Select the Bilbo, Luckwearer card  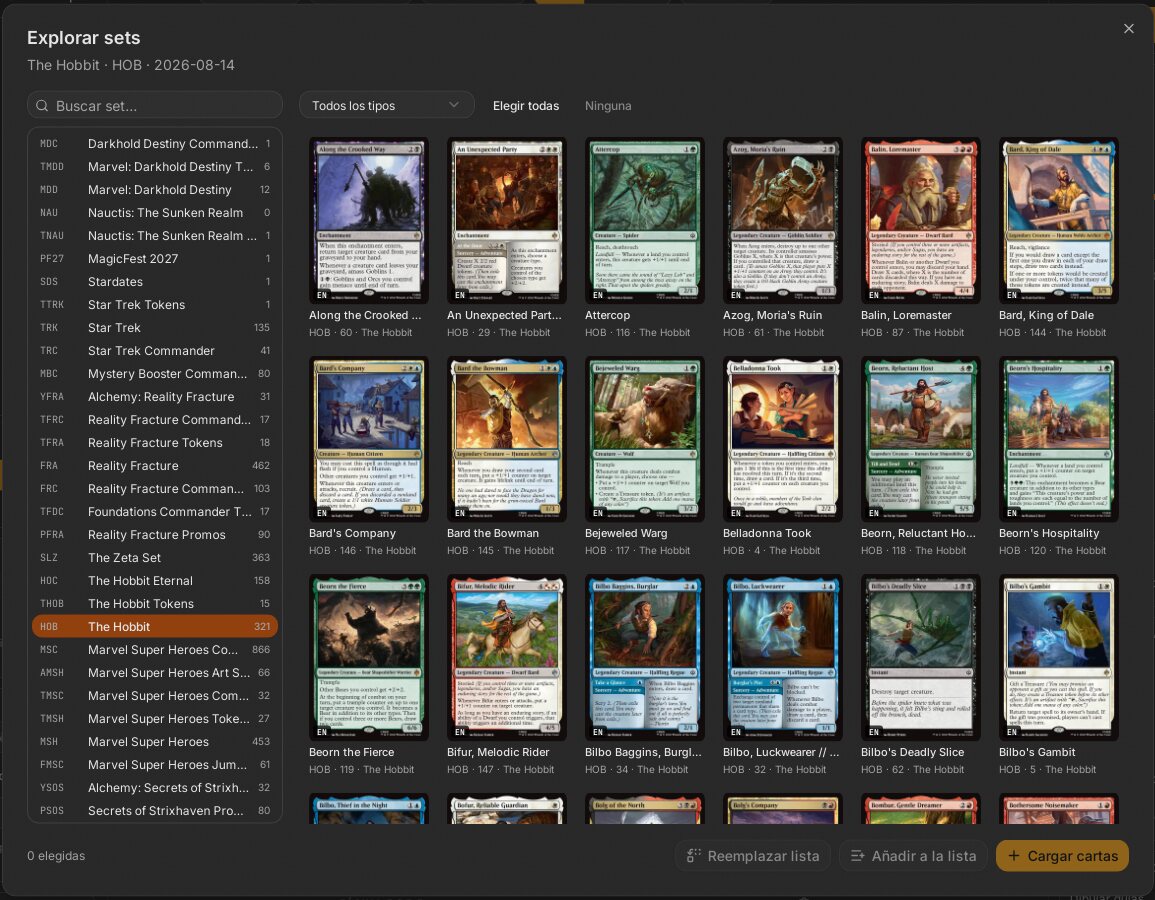click(x=782, y=658)
